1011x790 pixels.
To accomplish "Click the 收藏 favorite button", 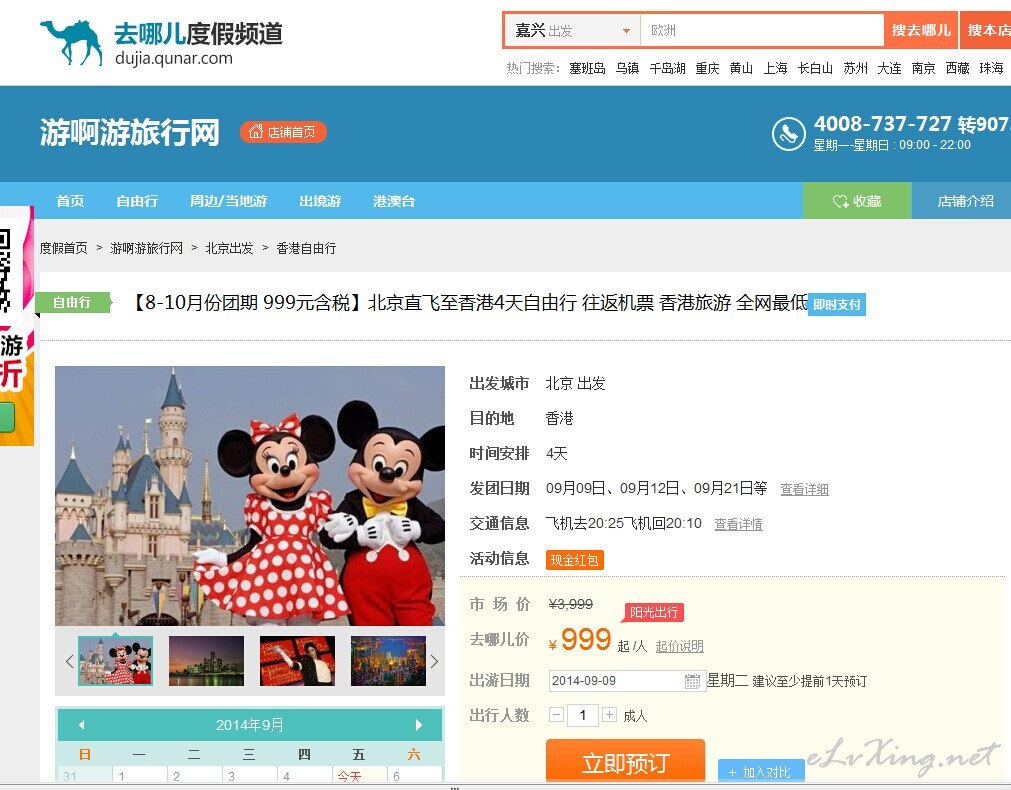I will pos(857,201).
